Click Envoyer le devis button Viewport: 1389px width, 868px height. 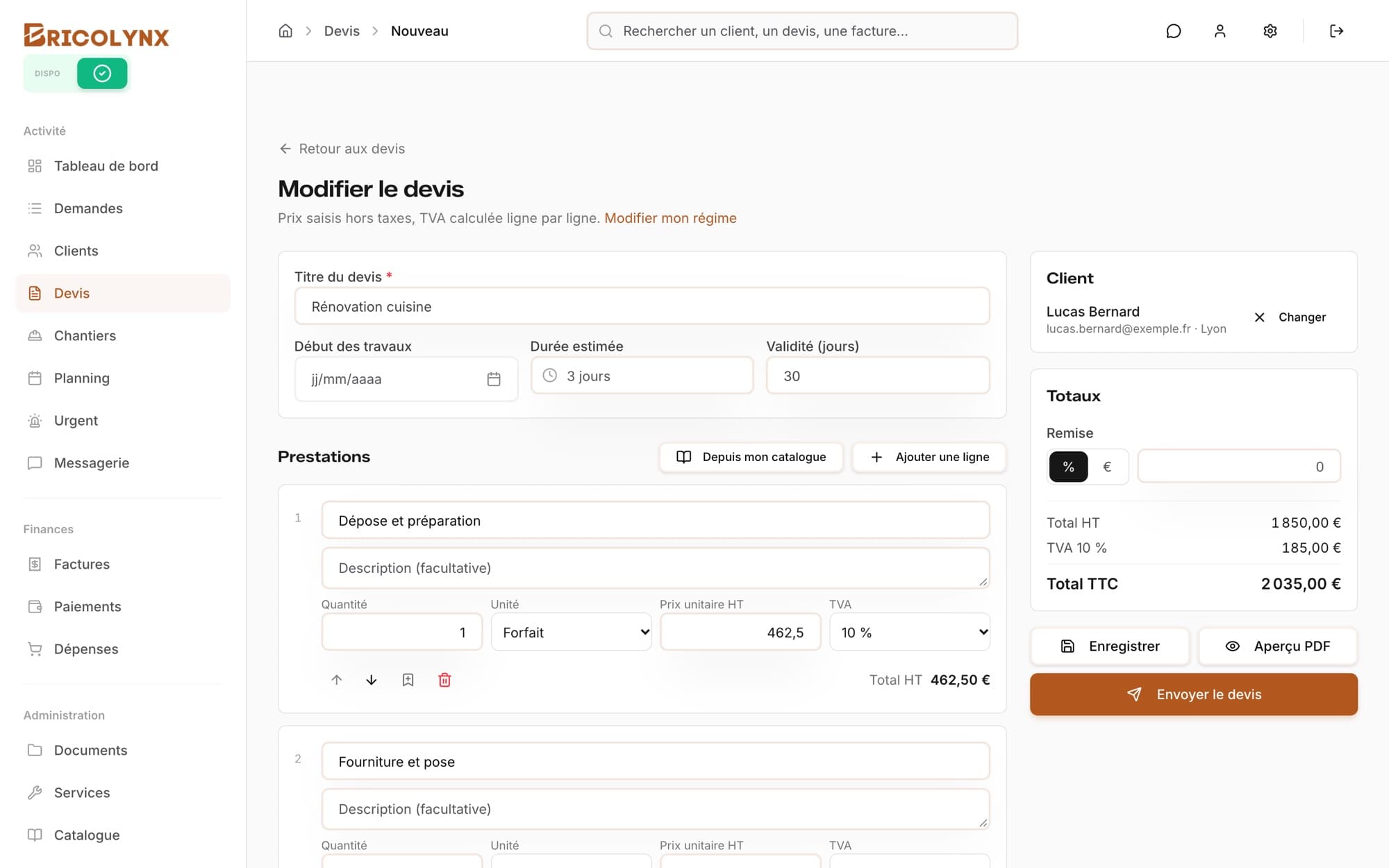[1193, 694]
